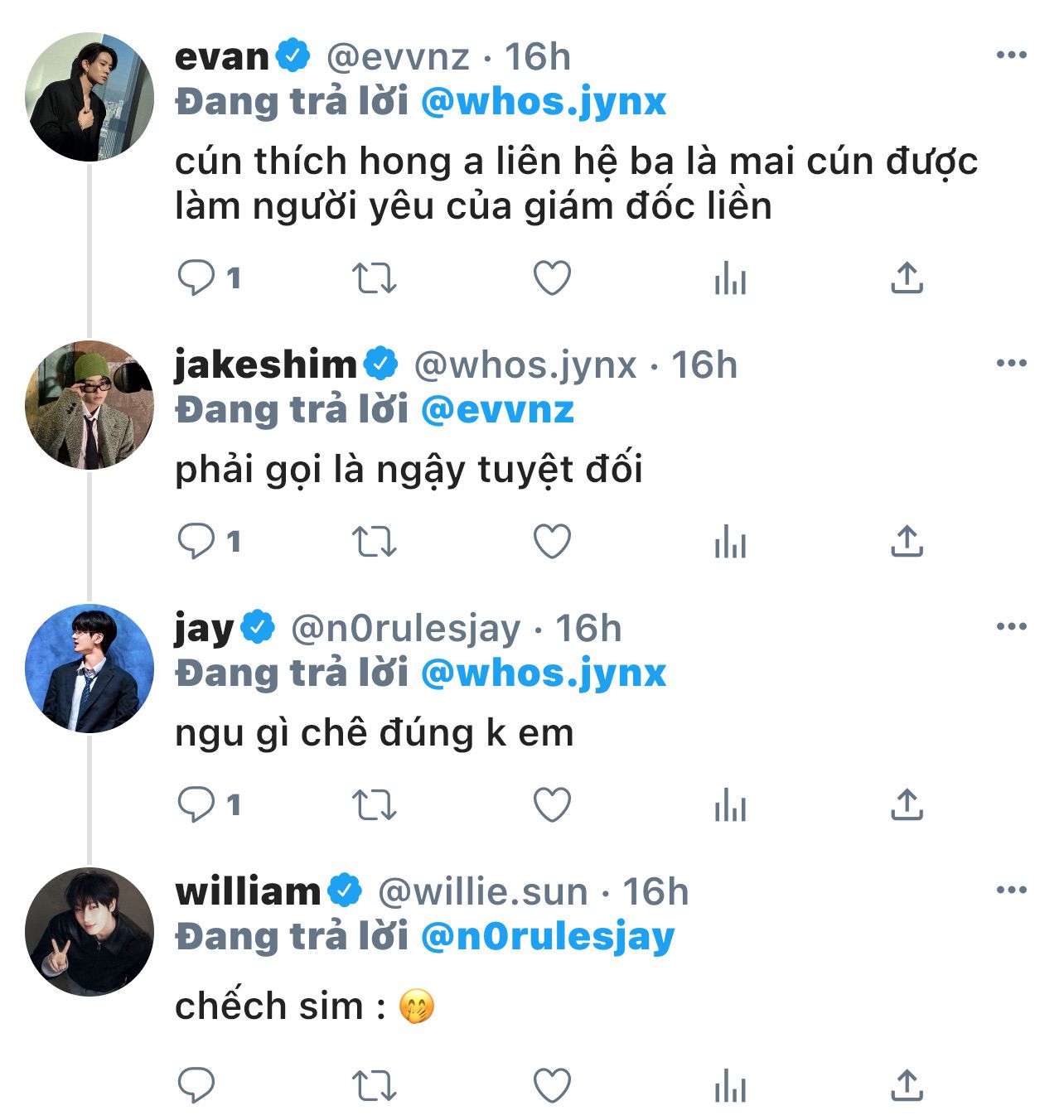Share evan's tweet

pyautogui.click(x=907, y=278)
